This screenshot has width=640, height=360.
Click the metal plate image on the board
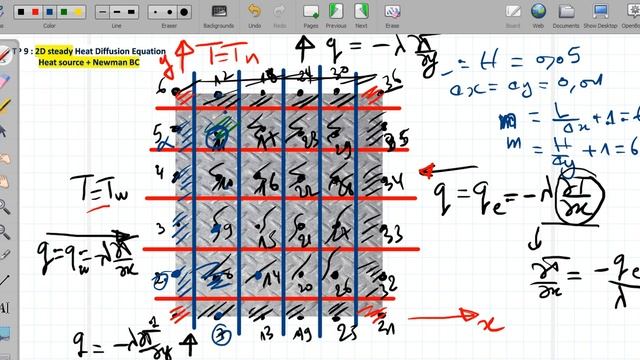coord(279,205)
